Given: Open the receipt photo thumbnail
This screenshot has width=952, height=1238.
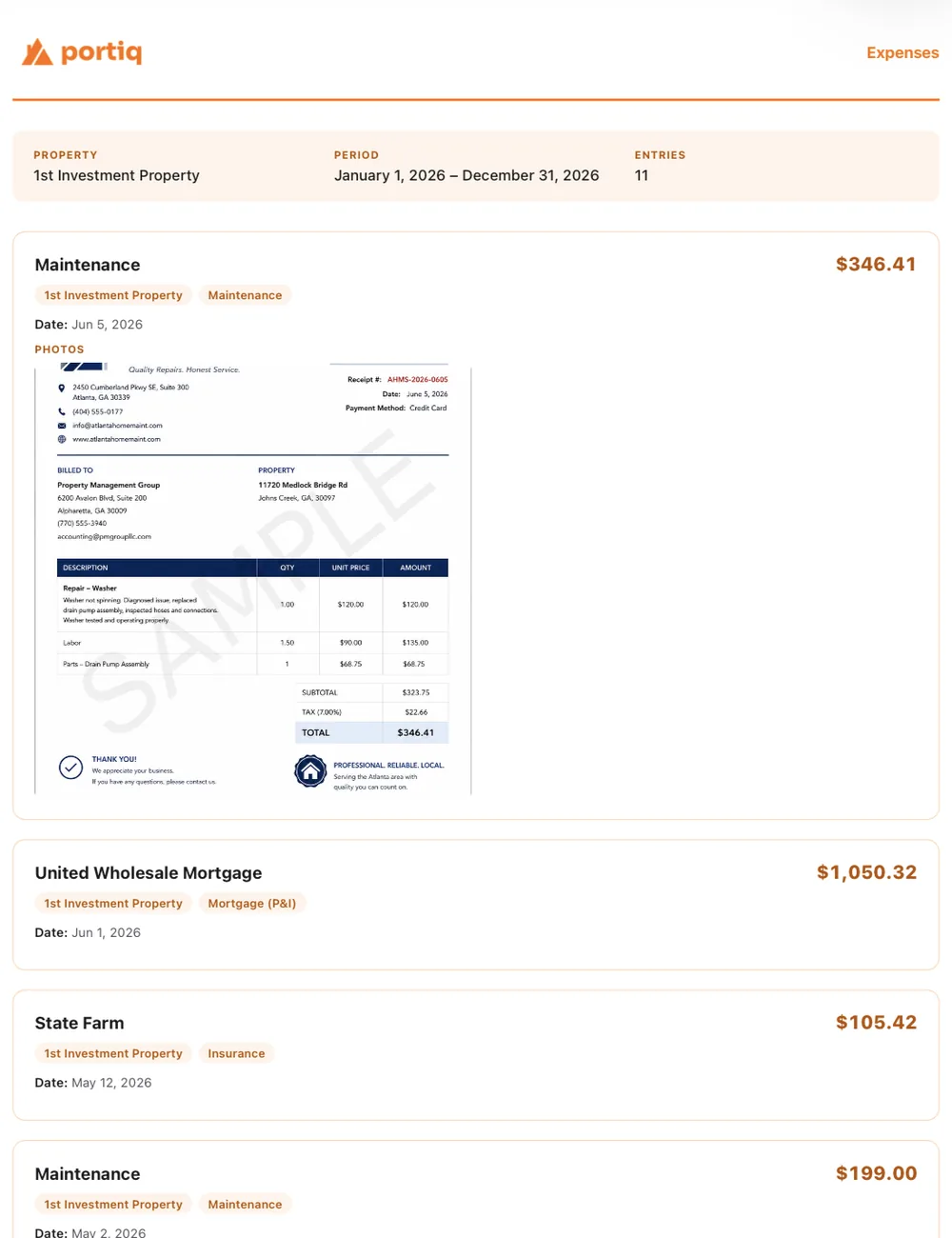Looking at the screenshot, I should click(x=253, y=578).
